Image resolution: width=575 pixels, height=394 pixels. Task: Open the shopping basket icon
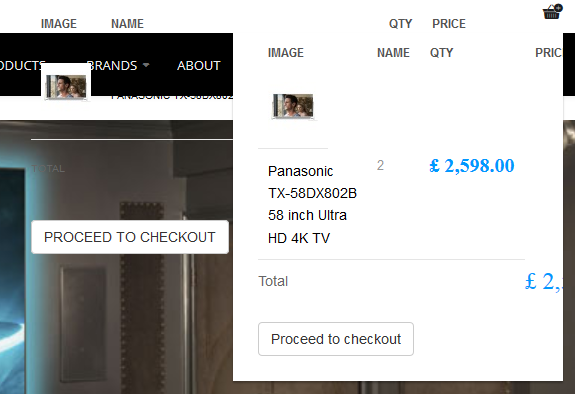(552, 12)
